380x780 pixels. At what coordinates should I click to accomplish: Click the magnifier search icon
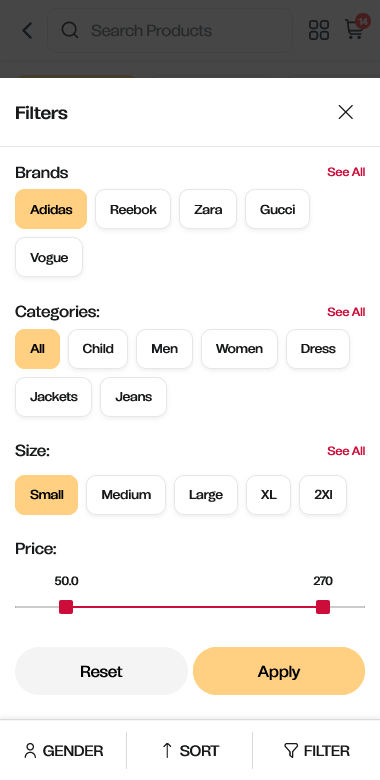pyautogui.click(x=70, y=30)
